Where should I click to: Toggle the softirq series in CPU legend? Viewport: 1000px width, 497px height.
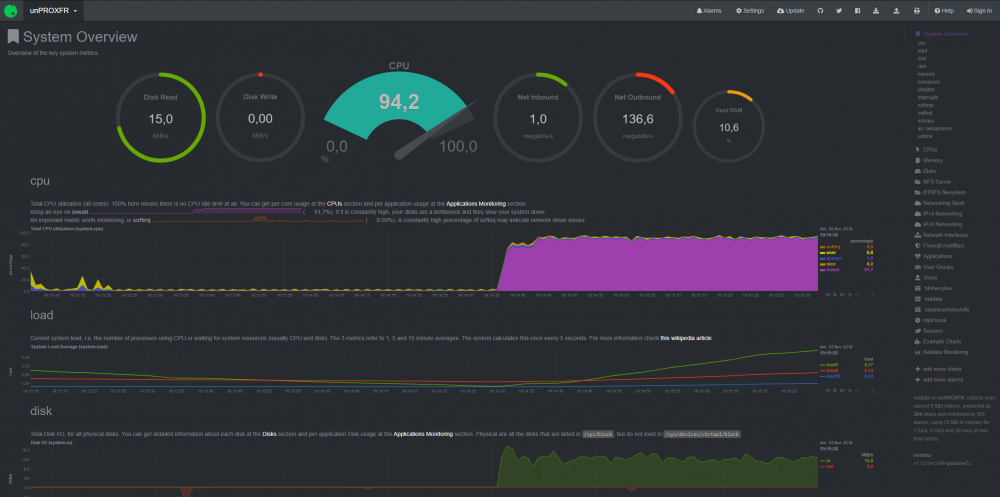pos(830,246)
